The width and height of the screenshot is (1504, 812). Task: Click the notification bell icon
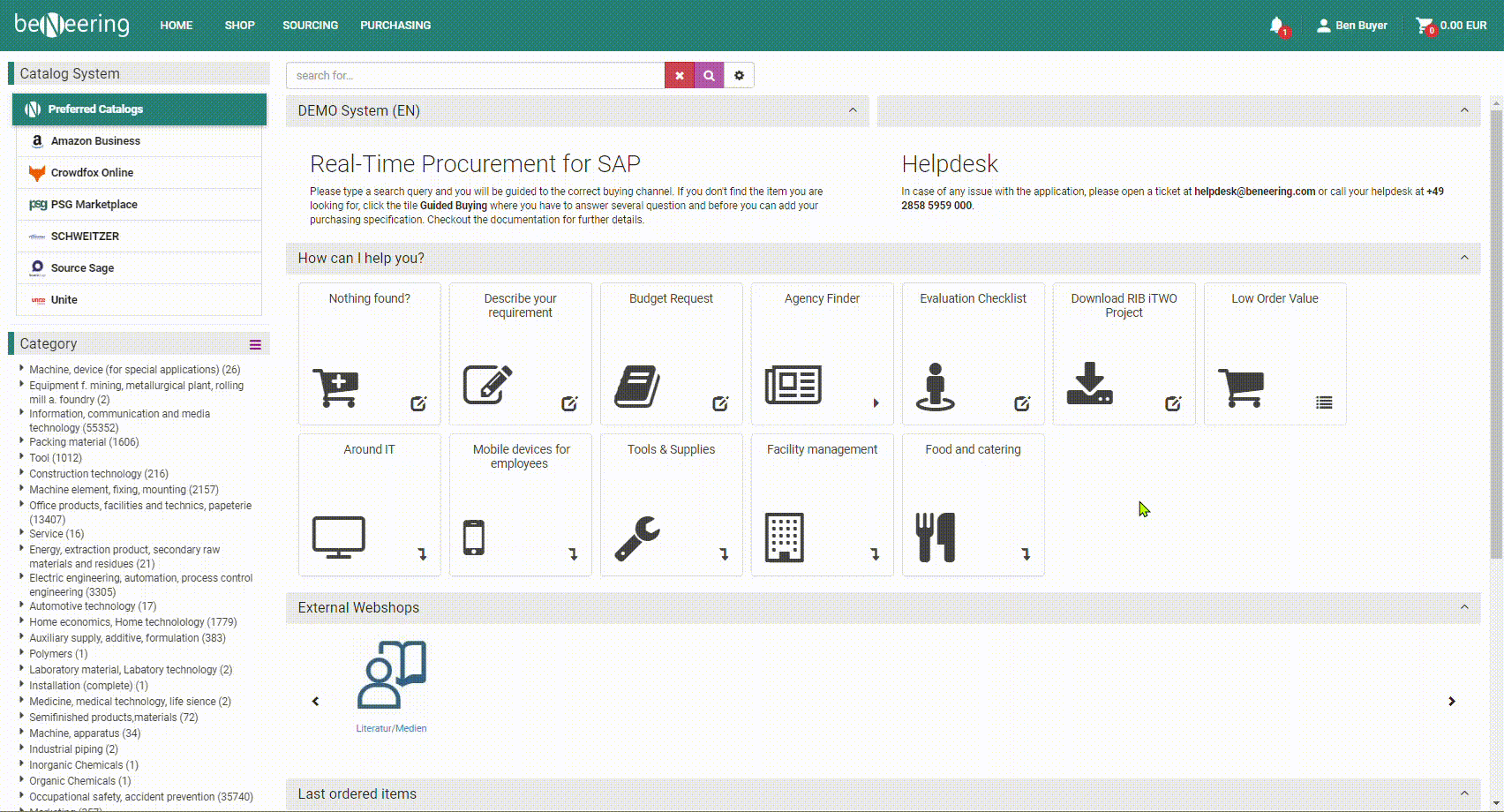(1276, 26)
